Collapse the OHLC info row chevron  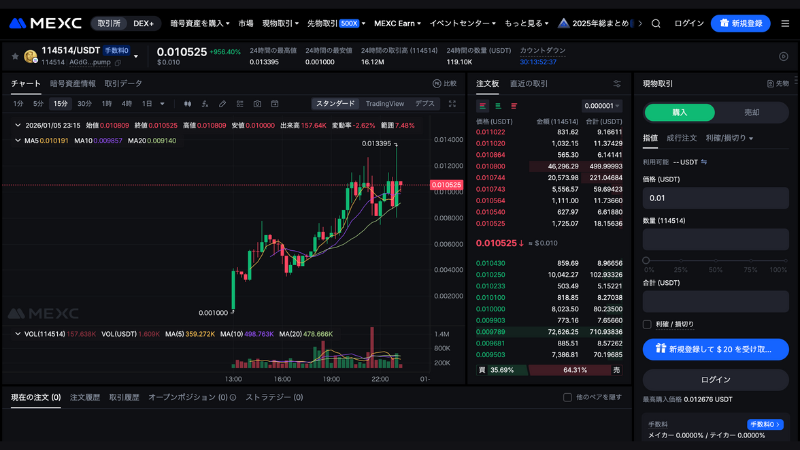[x=18, y=125]
